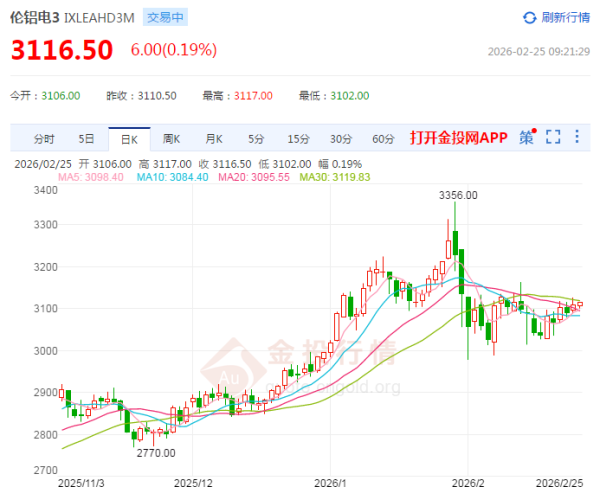Viewport: 600px width, 487px height.
Task: Click the instrument code IXLEAHD3M
Action: 99,18
